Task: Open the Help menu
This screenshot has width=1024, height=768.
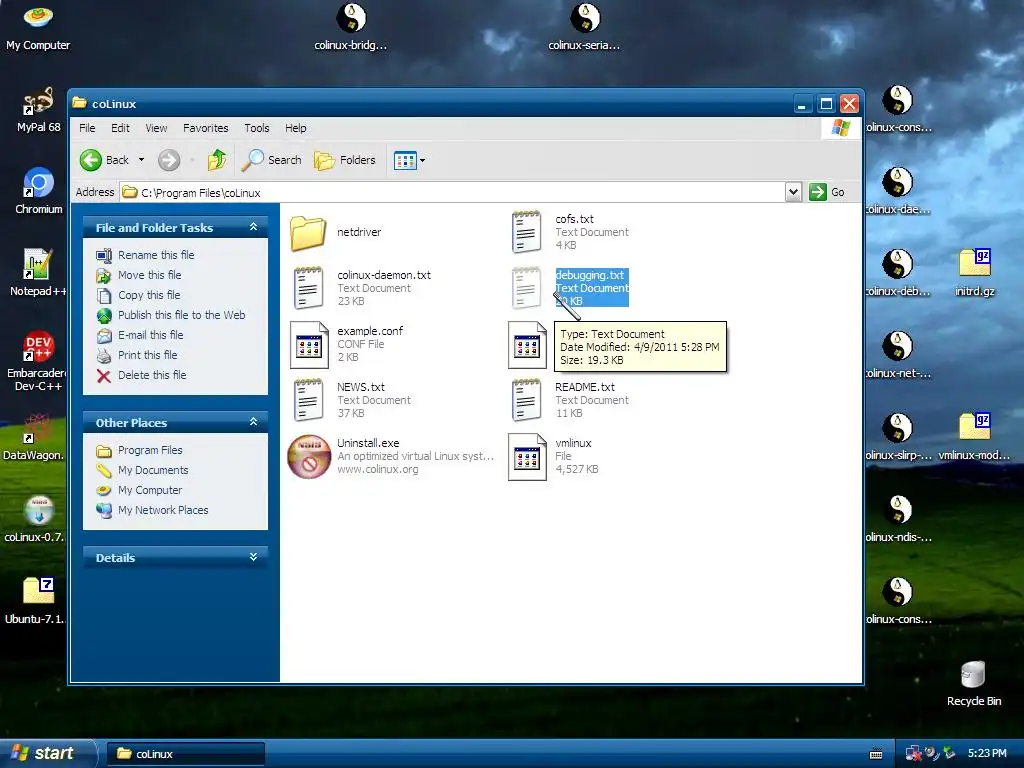Action: point(295,128)
